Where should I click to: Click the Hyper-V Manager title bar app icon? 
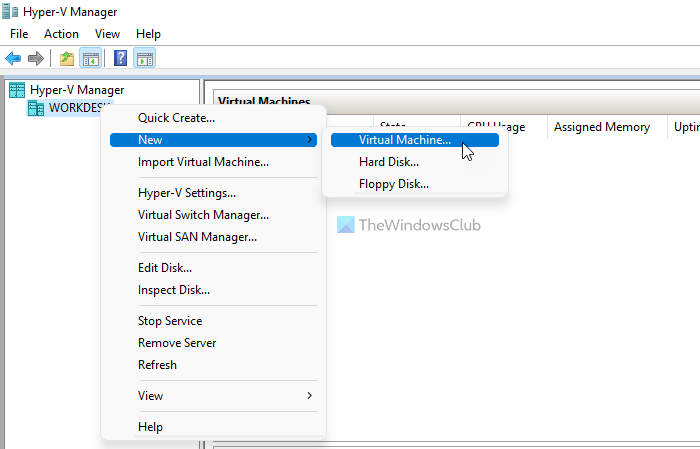(x=10, y=11)
